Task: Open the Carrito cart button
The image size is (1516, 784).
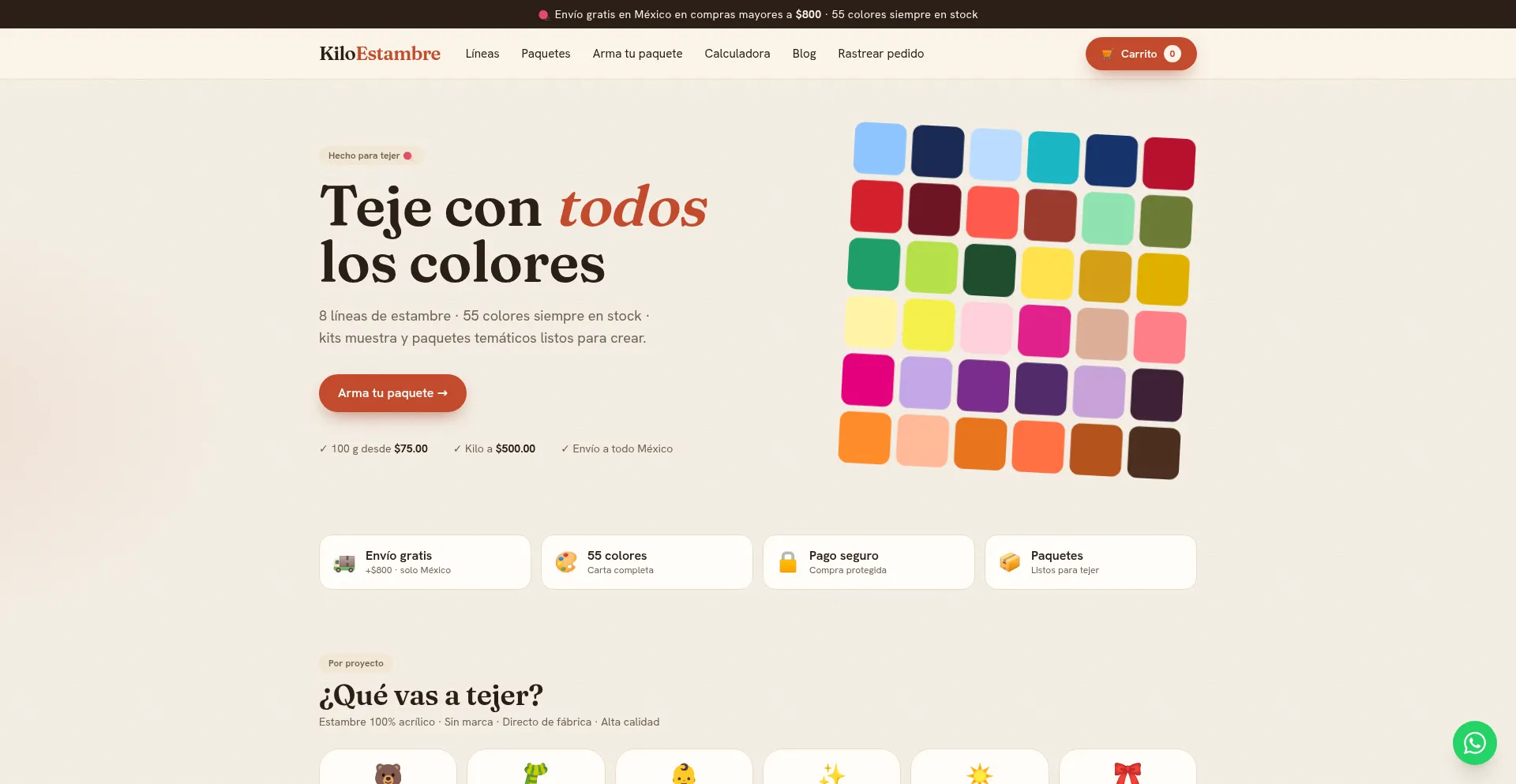Action: (x=1141, y=54)
